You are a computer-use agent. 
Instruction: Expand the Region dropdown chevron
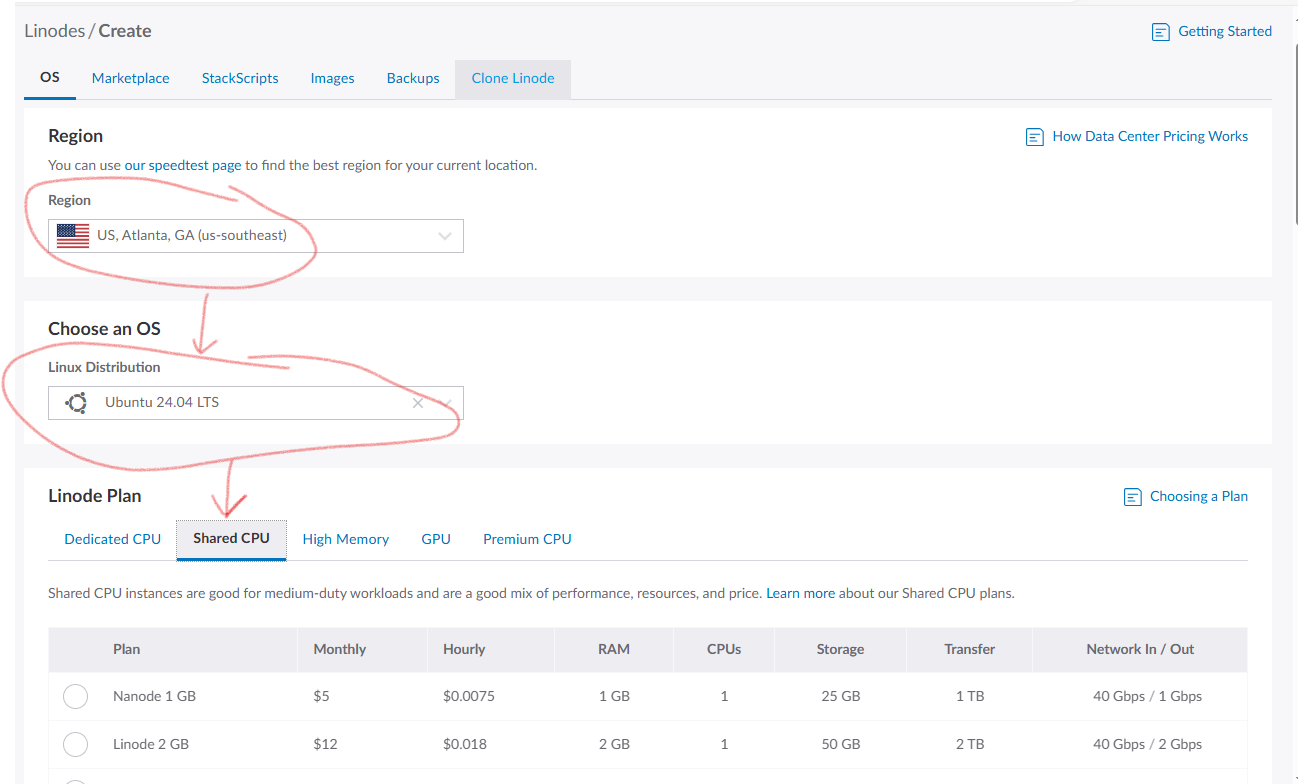click(x=446, y=237)
